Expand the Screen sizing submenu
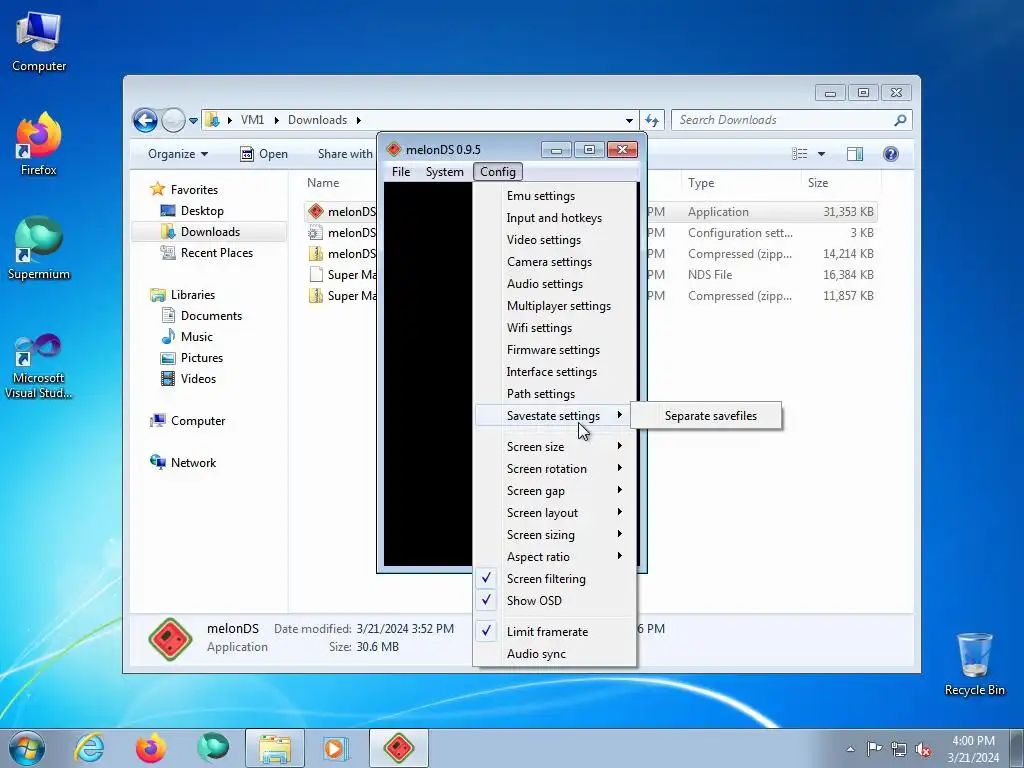1024x768 pixels. pyautogui.click(x=555, y=535)
